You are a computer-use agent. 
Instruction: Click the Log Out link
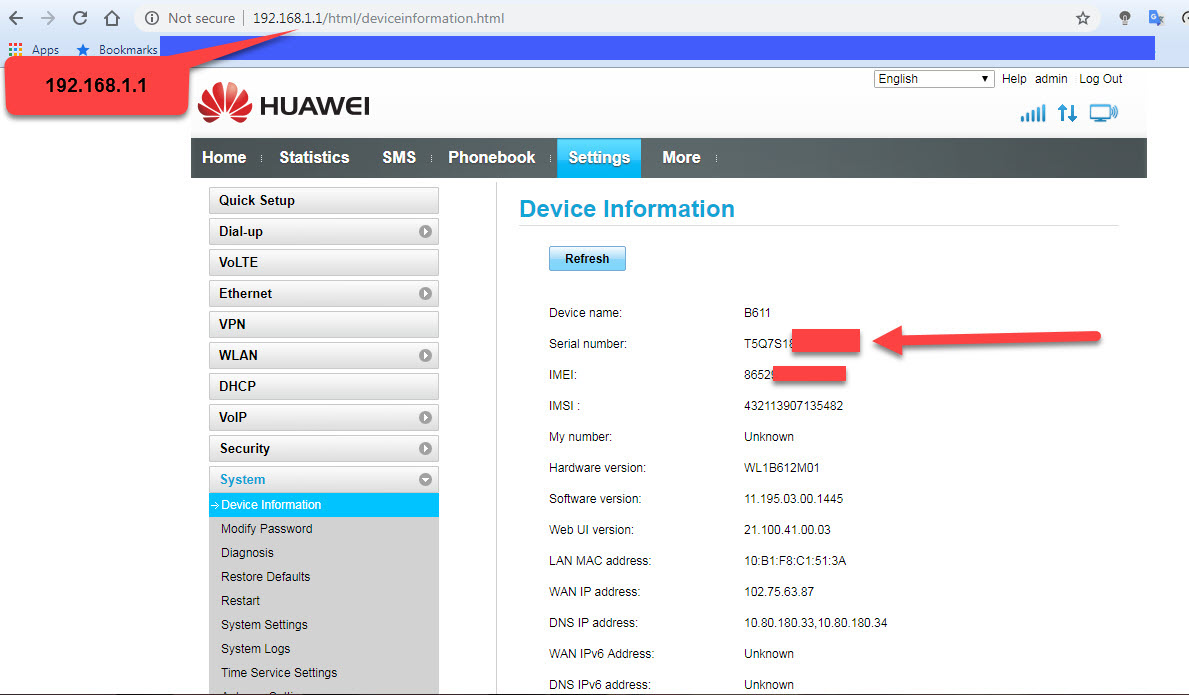1100,79
